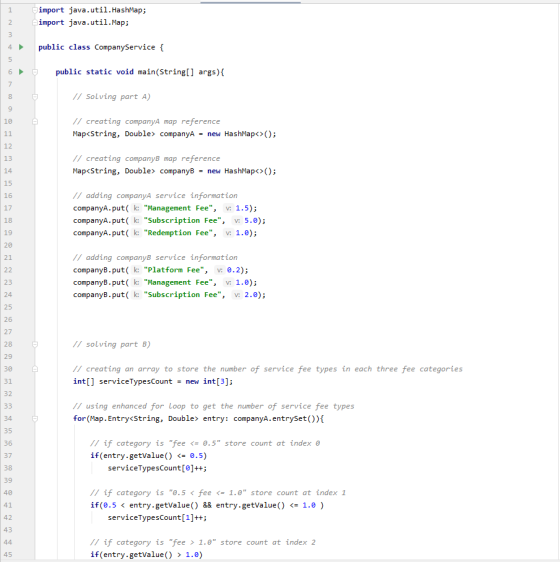Click line number 31 in gutter
Image resolution: width=560 pixels, height=562 pixels.
pos(8,381)
